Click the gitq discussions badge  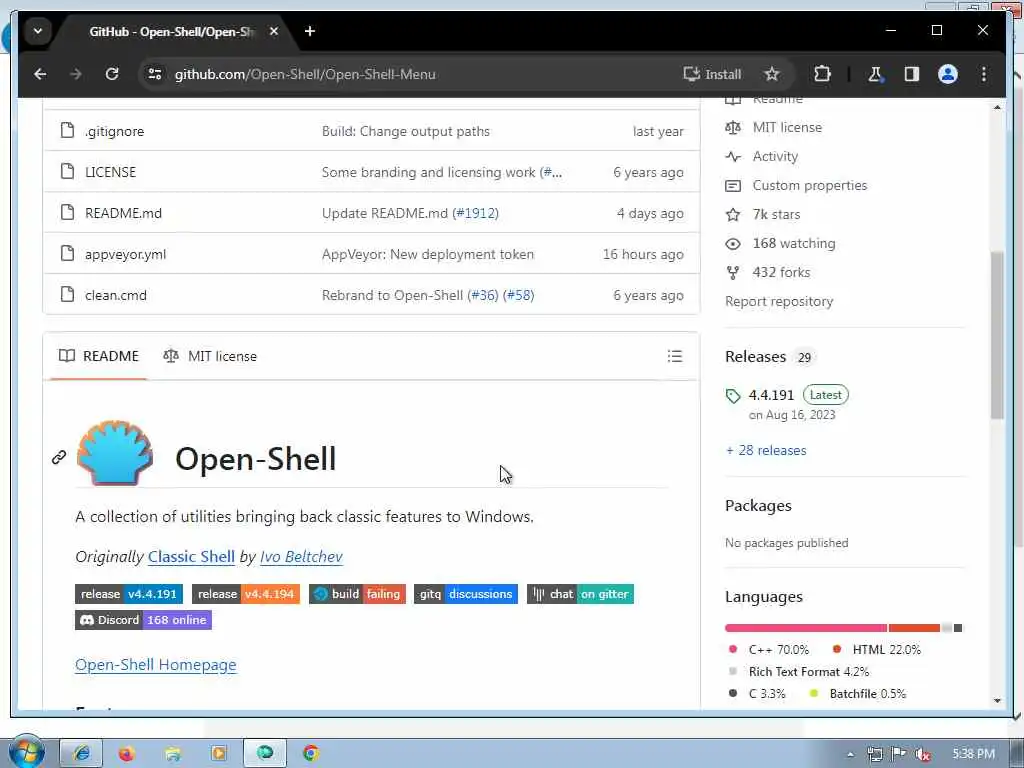pyautogui.click(x=466, y=594)
